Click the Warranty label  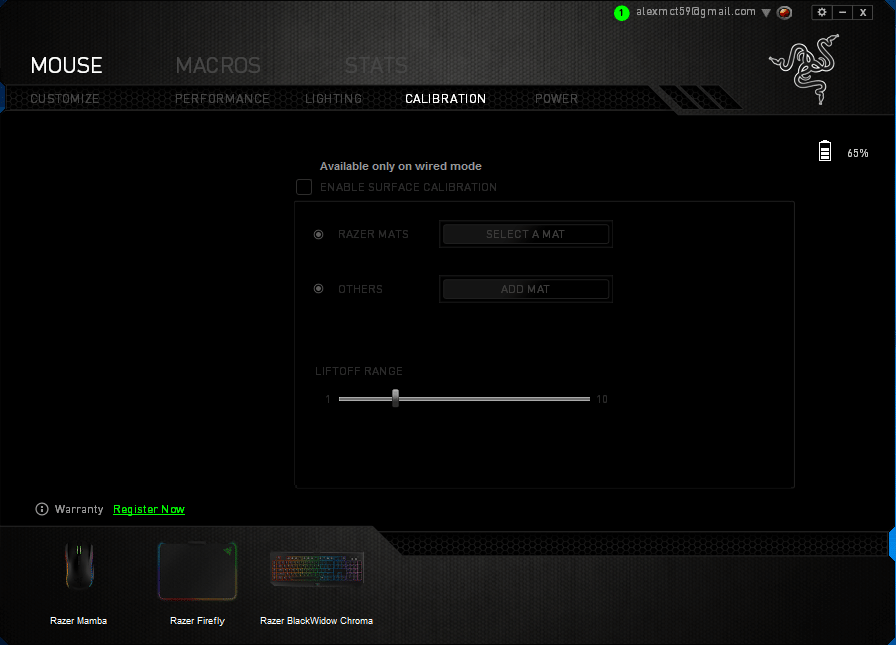79,509
